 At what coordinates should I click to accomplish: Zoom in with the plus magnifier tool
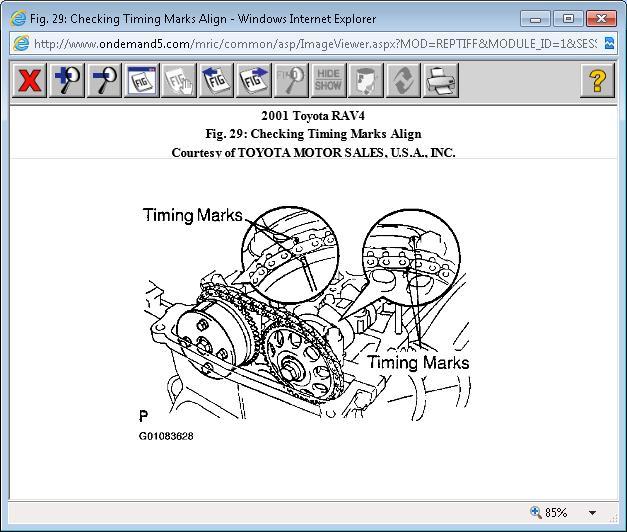[67, 80]
